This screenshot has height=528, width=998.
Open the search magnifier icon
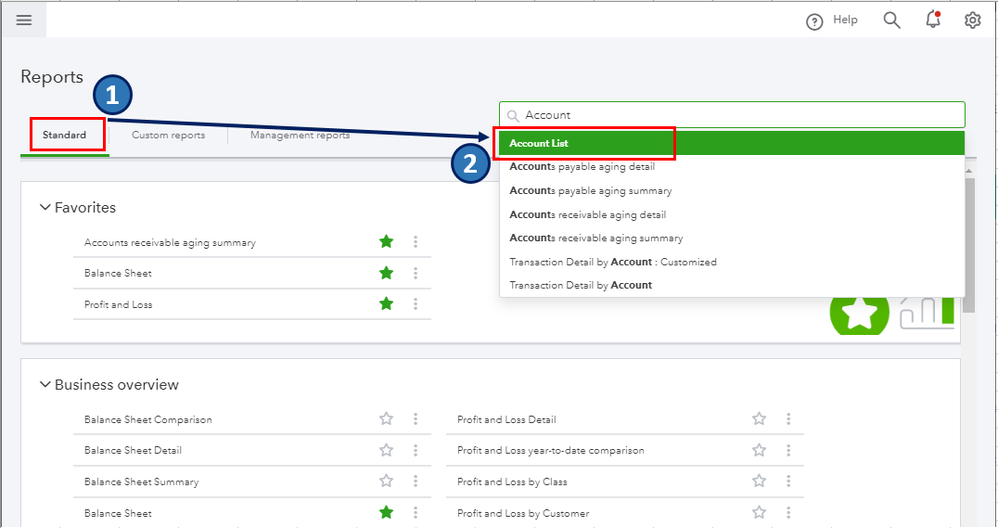click(x=892, y=20)
